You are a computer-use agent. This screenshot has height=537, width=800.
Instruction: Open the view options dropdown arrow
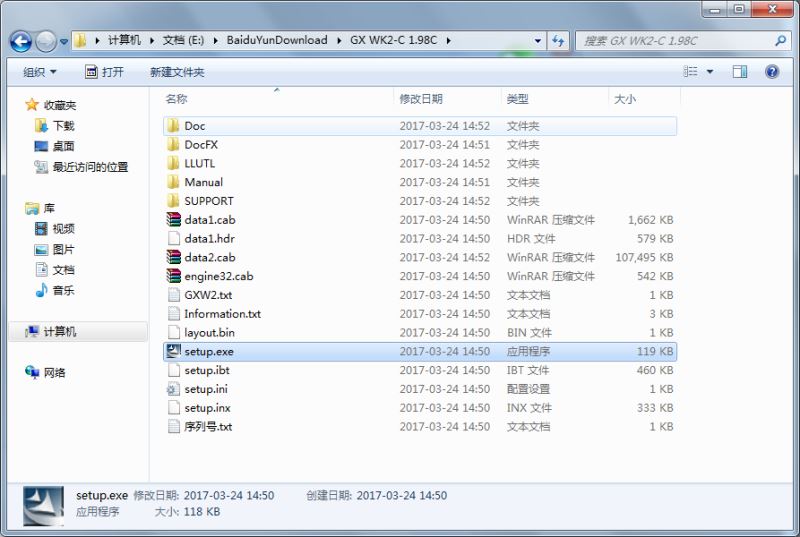(710, 72)
